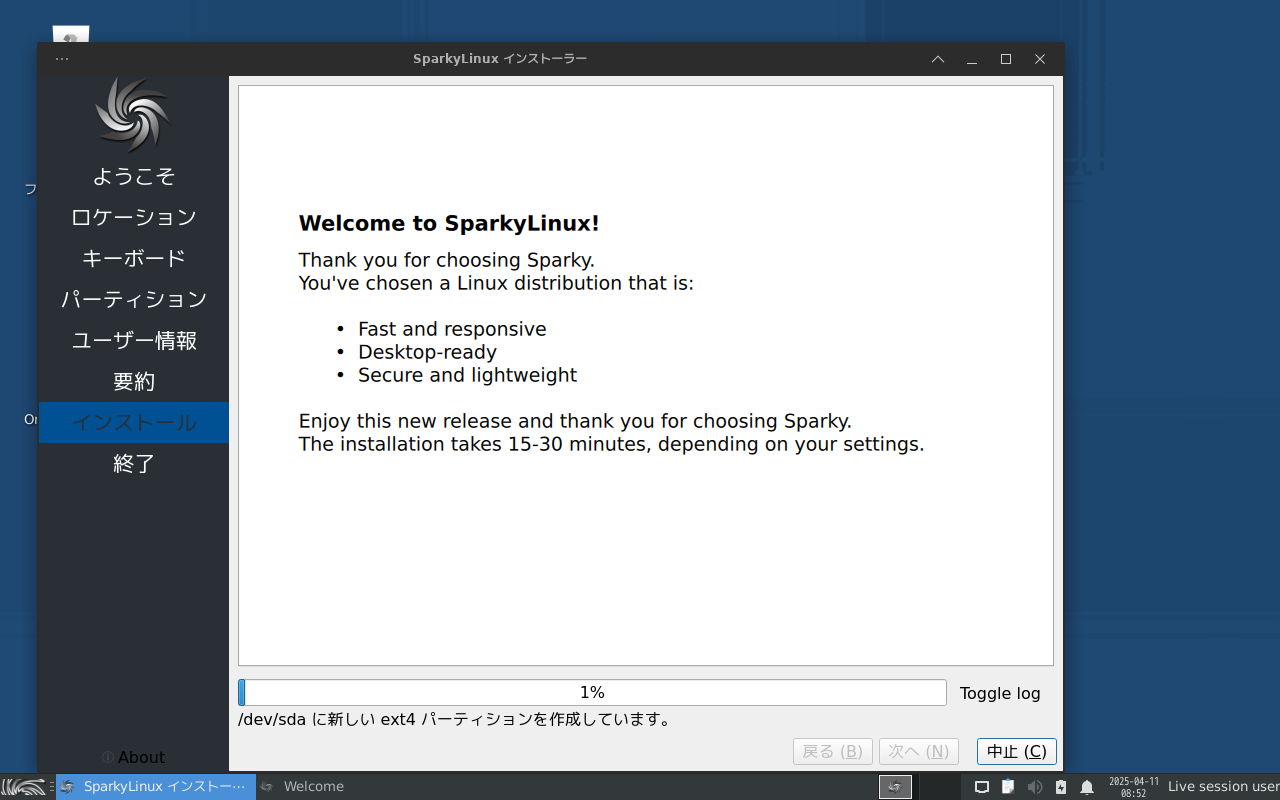
Task: Select the 終了 step in the sidebar
Action: coord(134,463)
